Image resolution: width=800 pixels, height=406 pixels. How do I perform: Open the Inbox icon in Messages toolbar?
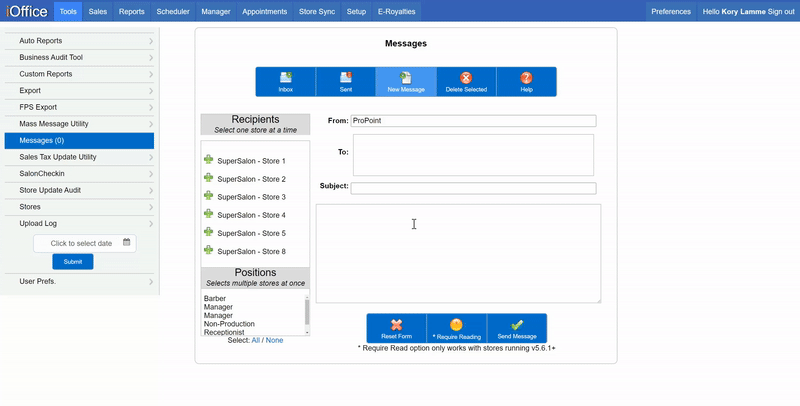point(286,78)
